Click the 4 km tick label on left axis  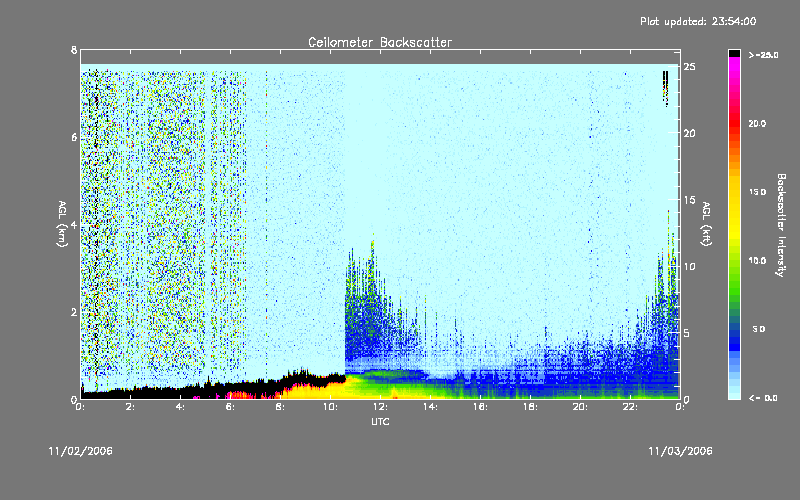pos(74,225)
